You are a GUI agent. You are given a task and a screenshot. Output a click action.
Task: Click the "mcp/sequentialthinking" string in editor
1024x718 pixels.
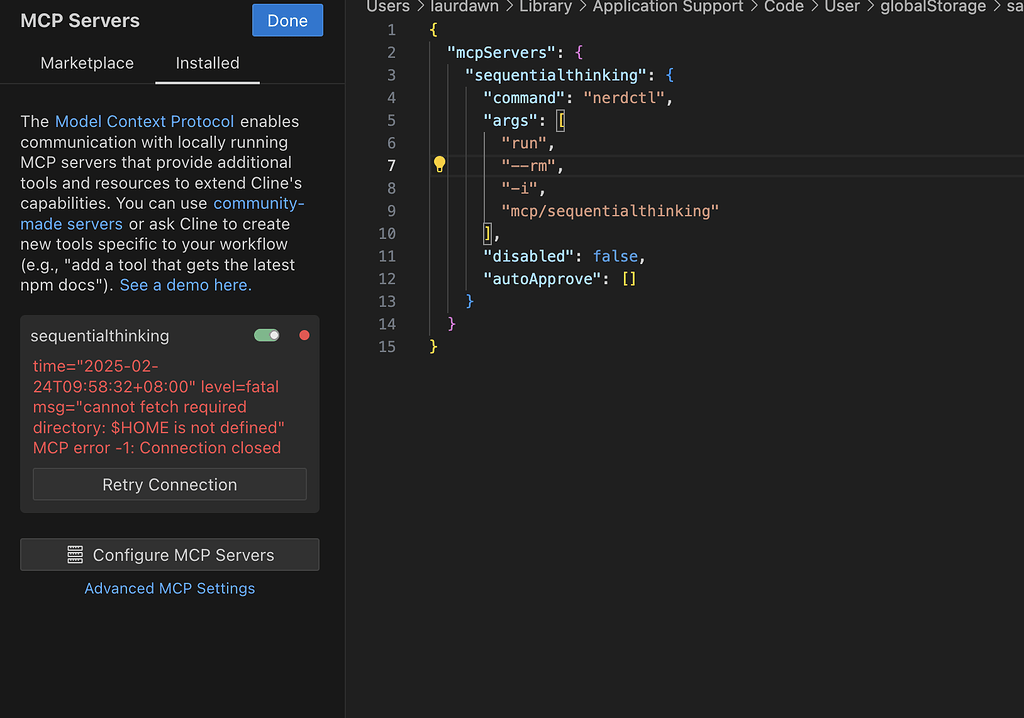[610, 211]
